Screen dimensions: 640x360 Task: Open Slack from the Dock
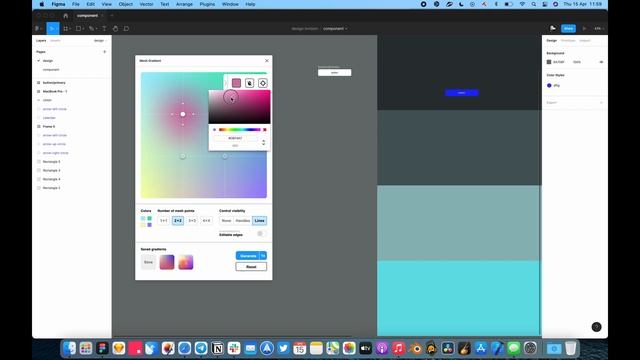coord(234,348)
